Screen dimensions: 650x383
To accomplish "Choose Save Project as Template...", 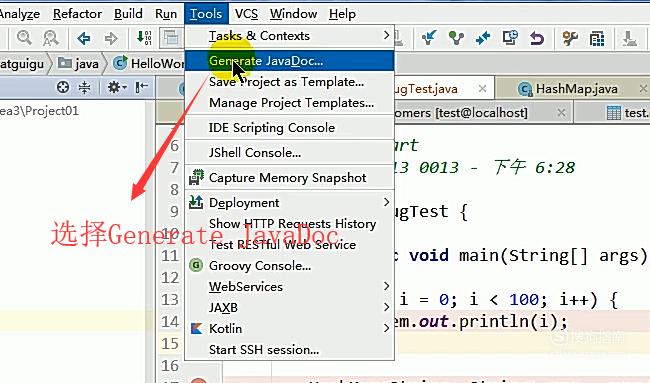I will (289, 82).
